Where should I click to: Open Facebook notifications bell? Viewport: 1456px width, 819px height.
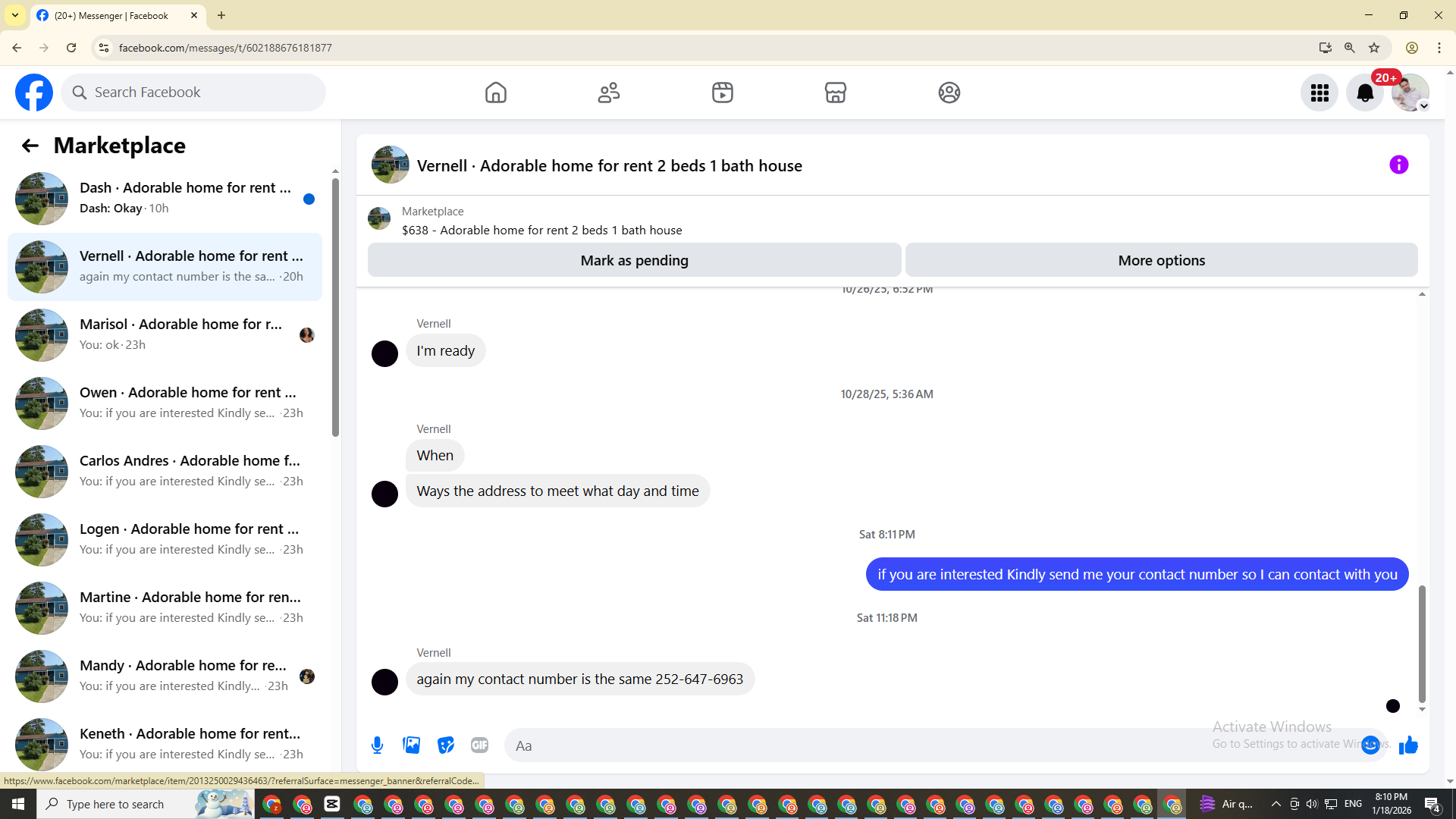[x=1364, y=93]
